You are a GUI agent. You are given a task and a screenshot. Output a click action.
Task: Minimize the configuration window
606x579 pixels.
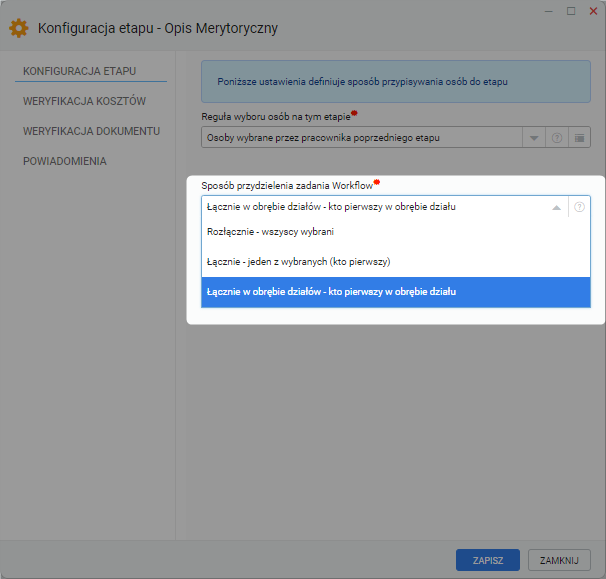tap(548, 11)
